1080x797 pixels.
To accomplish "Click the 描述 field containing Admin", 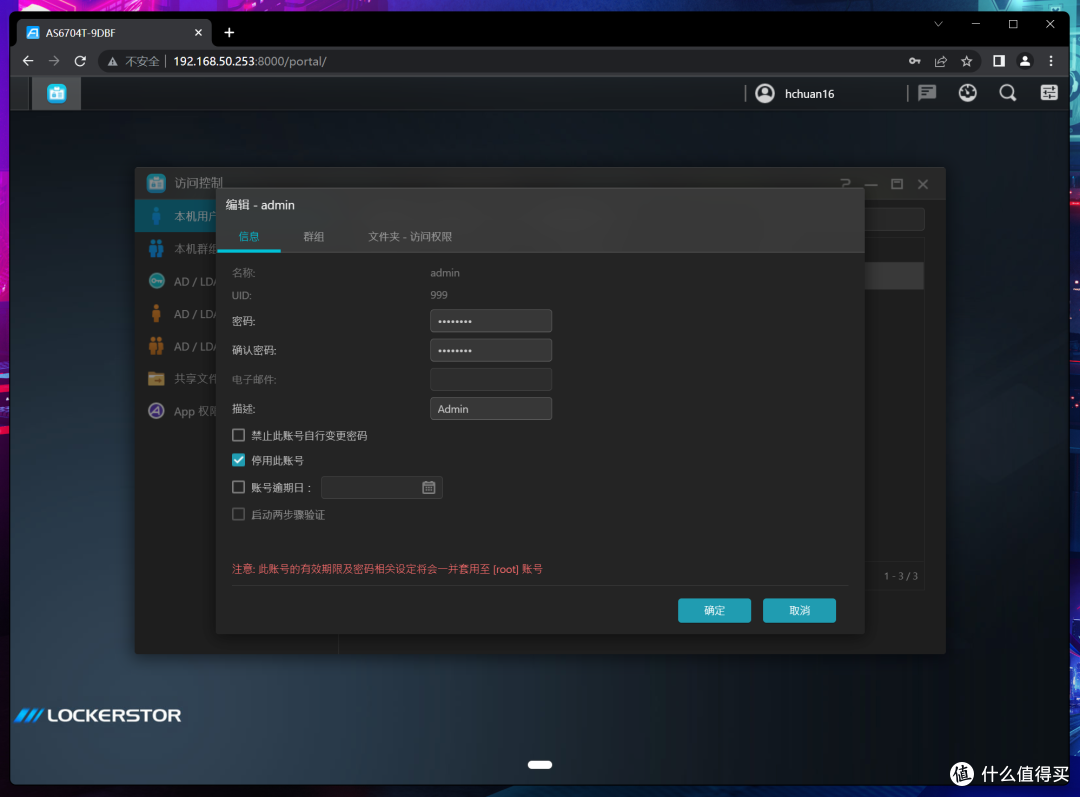I will [490, 409].
